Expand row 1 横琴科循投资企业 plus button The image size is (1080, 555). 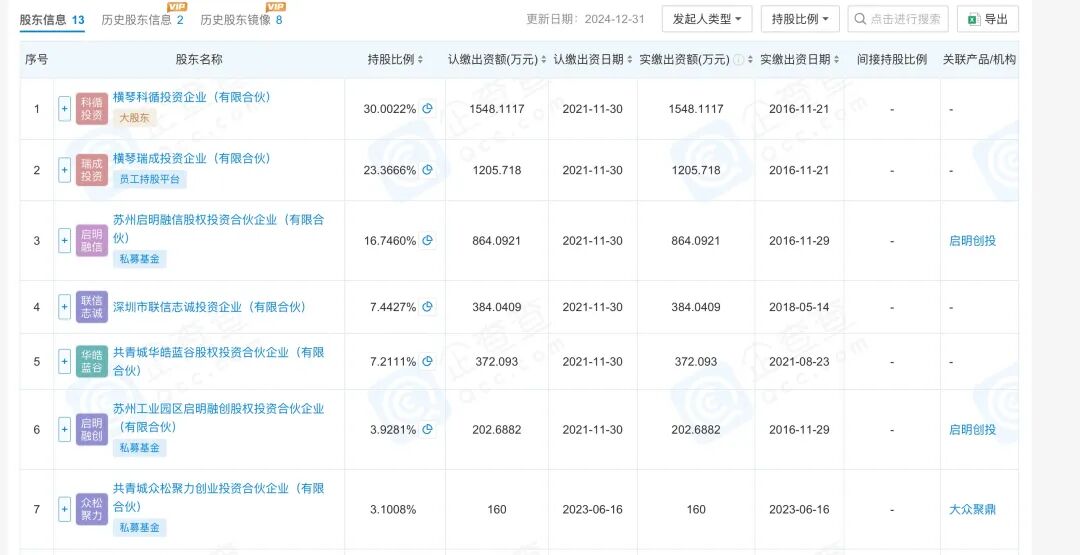tap(65, 109)
